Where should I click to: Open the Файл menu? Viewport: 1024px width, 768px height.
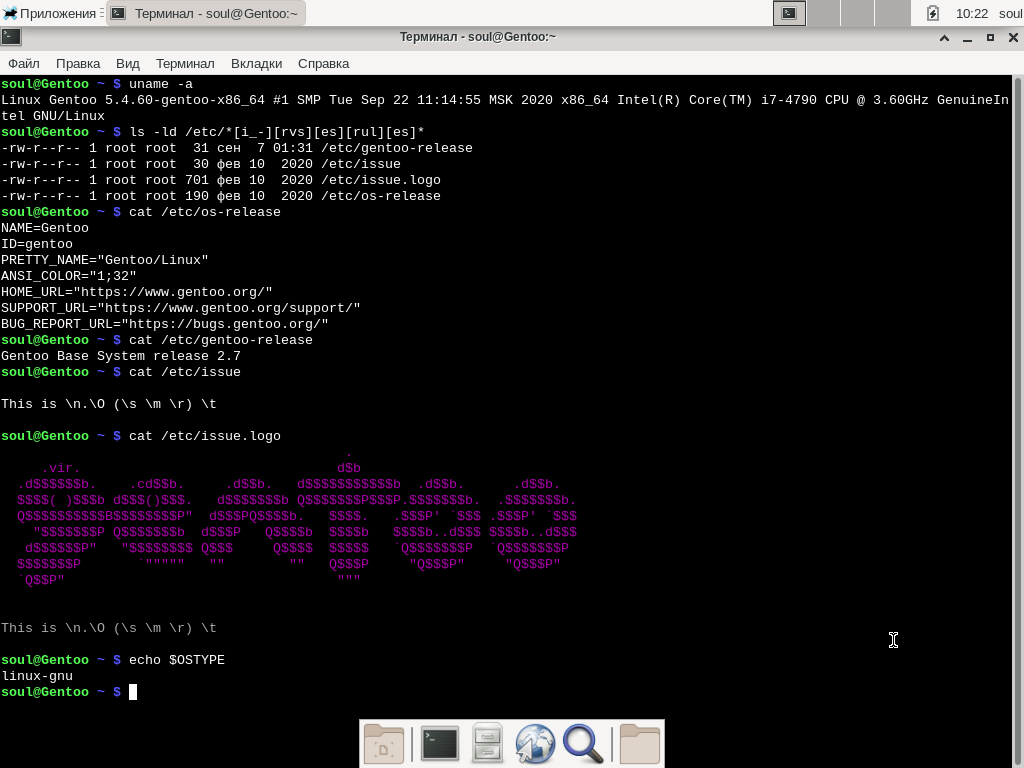click(24, 63)
